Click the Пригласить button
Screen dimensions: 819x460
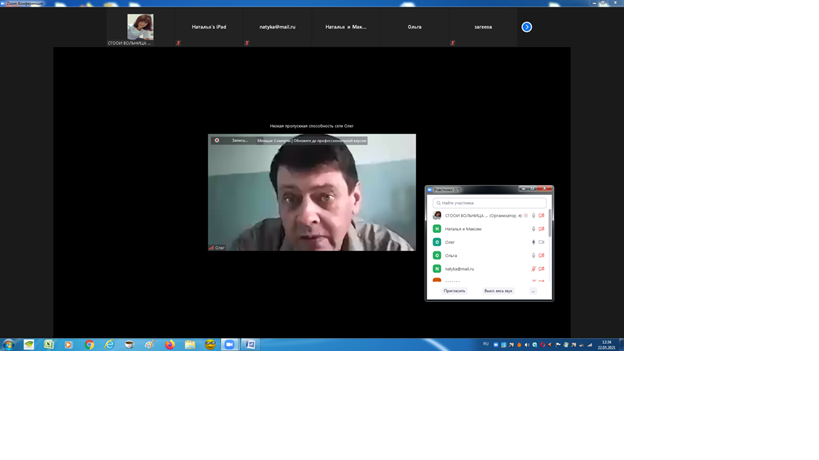point(454,291)
